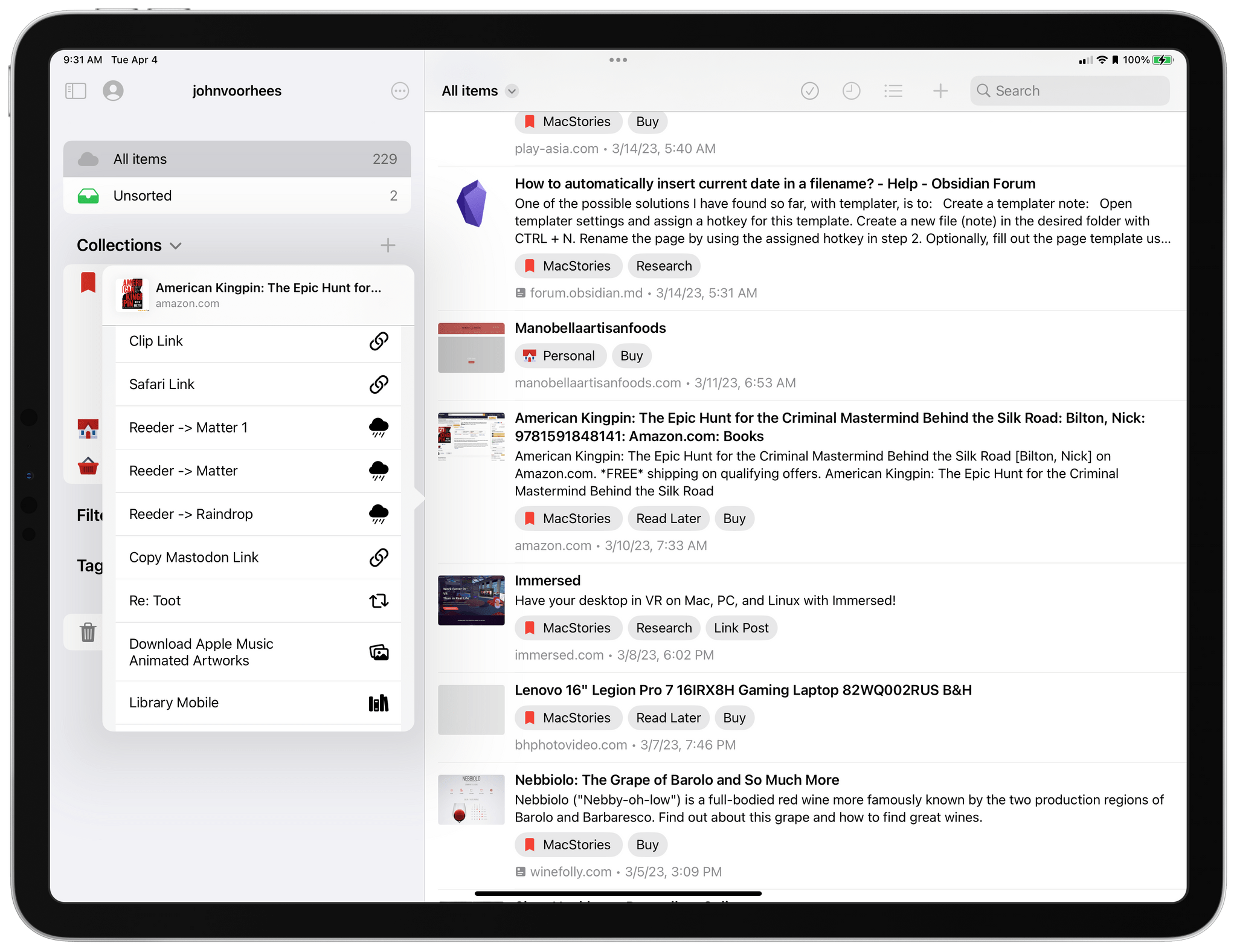
Task: Click the photos icon beside Download Apple Music
Action: 379,652
